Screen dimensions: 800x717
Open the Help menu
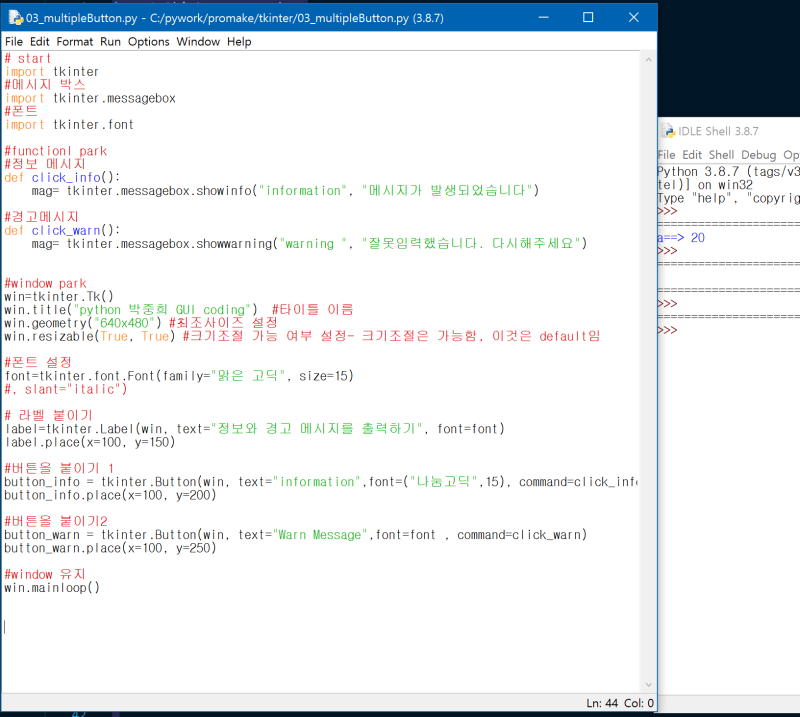[237, 41]
